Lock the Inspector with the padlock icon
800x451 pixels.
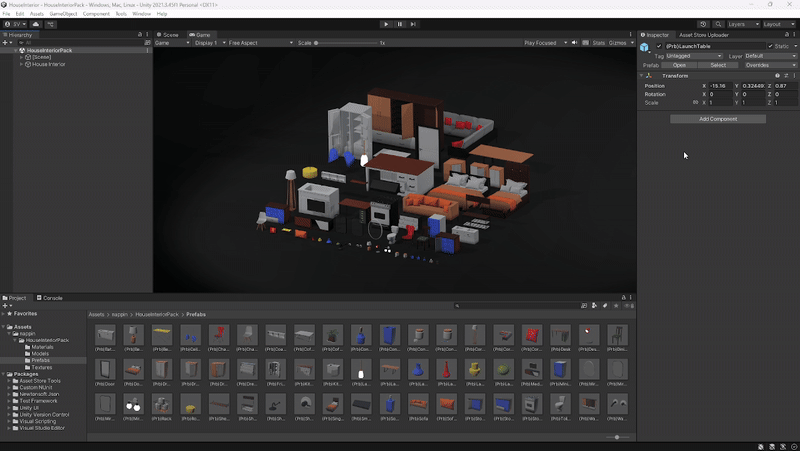click(x=786, y=35)
